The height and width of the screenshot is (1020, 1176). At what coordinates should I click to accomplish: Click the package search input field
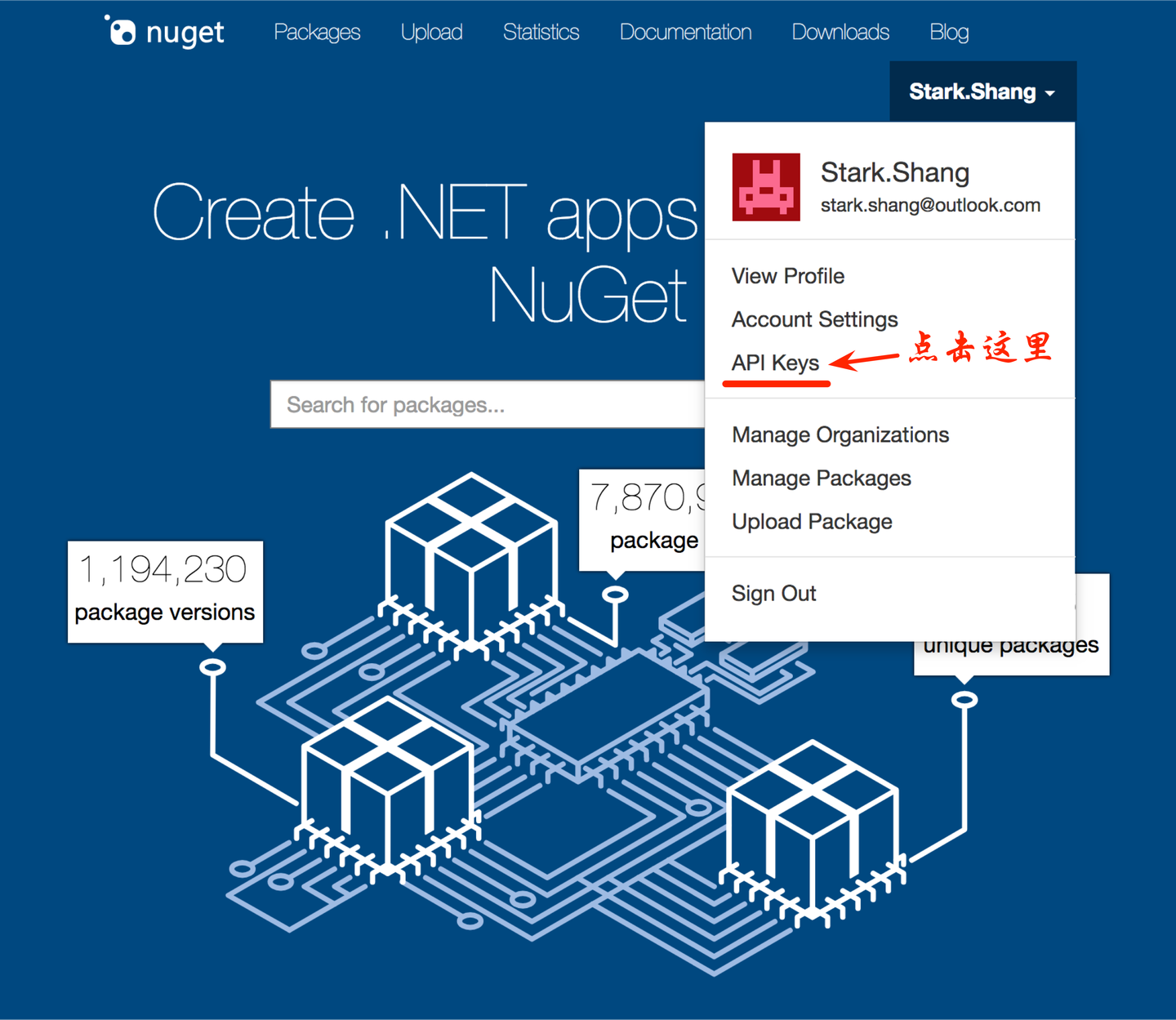tap(490, 404)
